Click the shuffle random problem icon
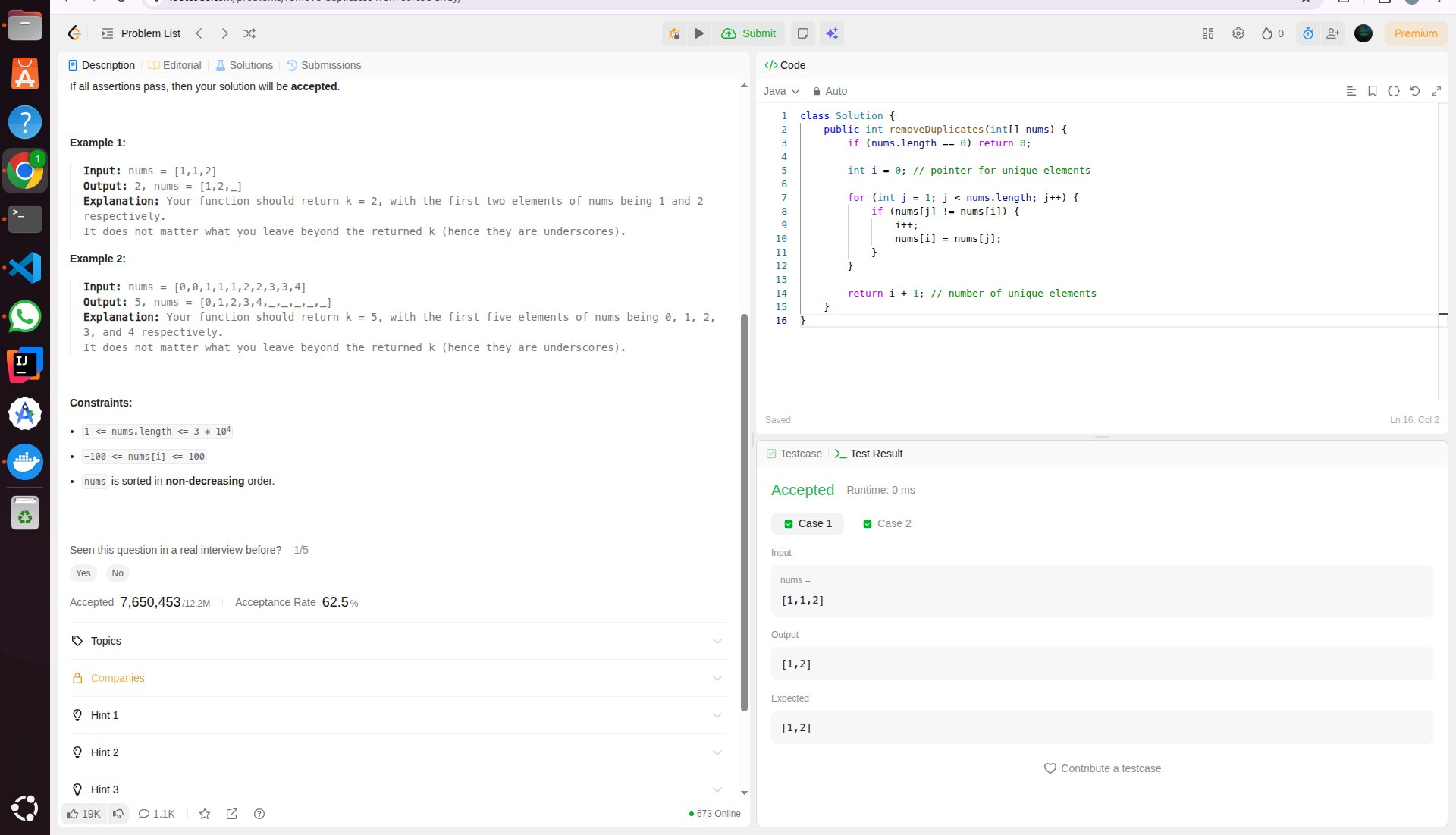Screen dimensions: 1456x835 click(249, 33)
